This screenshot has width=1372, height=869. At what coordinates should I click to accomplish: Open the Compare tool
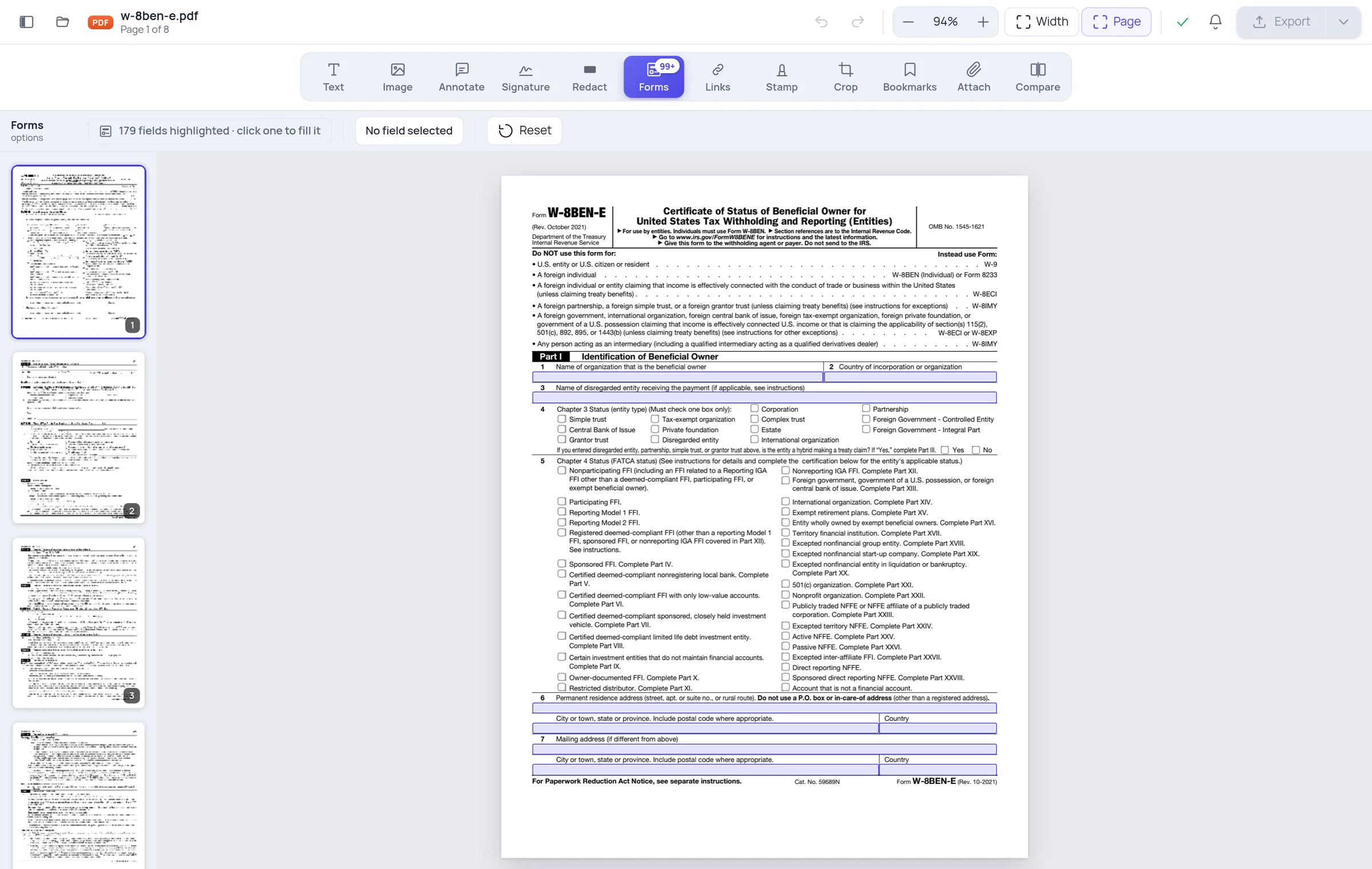pyautogui.click(x=1038, y=77)
